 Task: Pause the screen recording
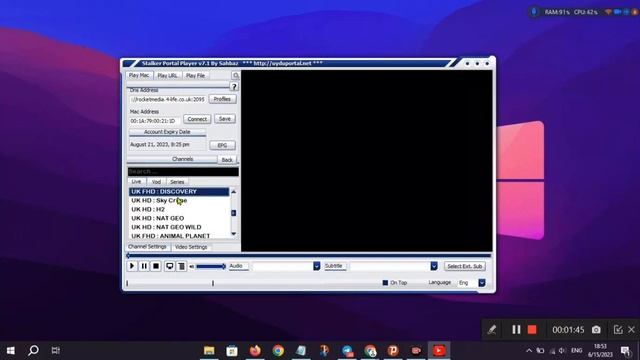click(x=516, y=329)
